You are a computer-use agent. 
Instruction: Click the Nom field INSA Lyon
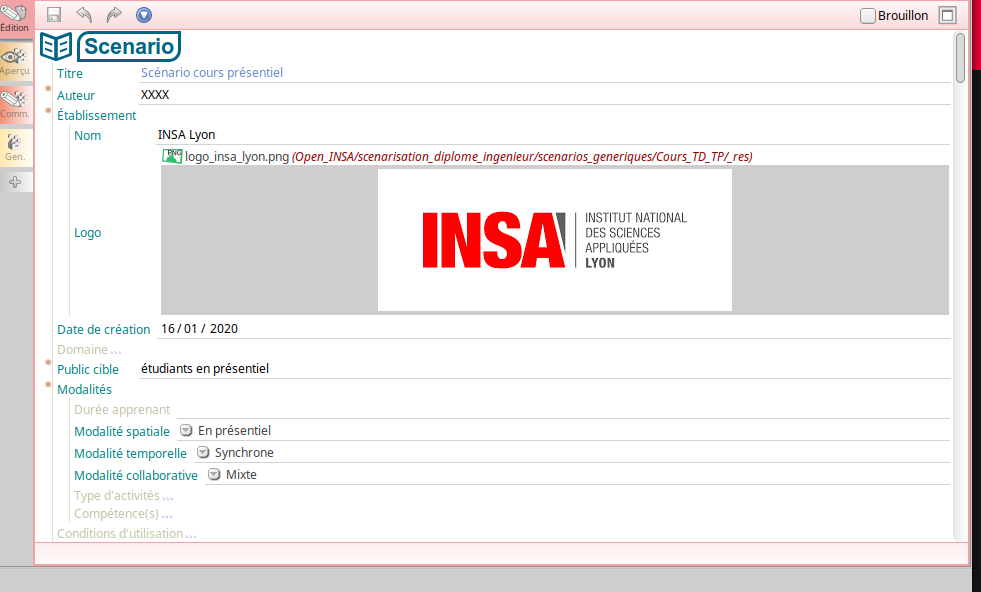click(x=553, y=135)
